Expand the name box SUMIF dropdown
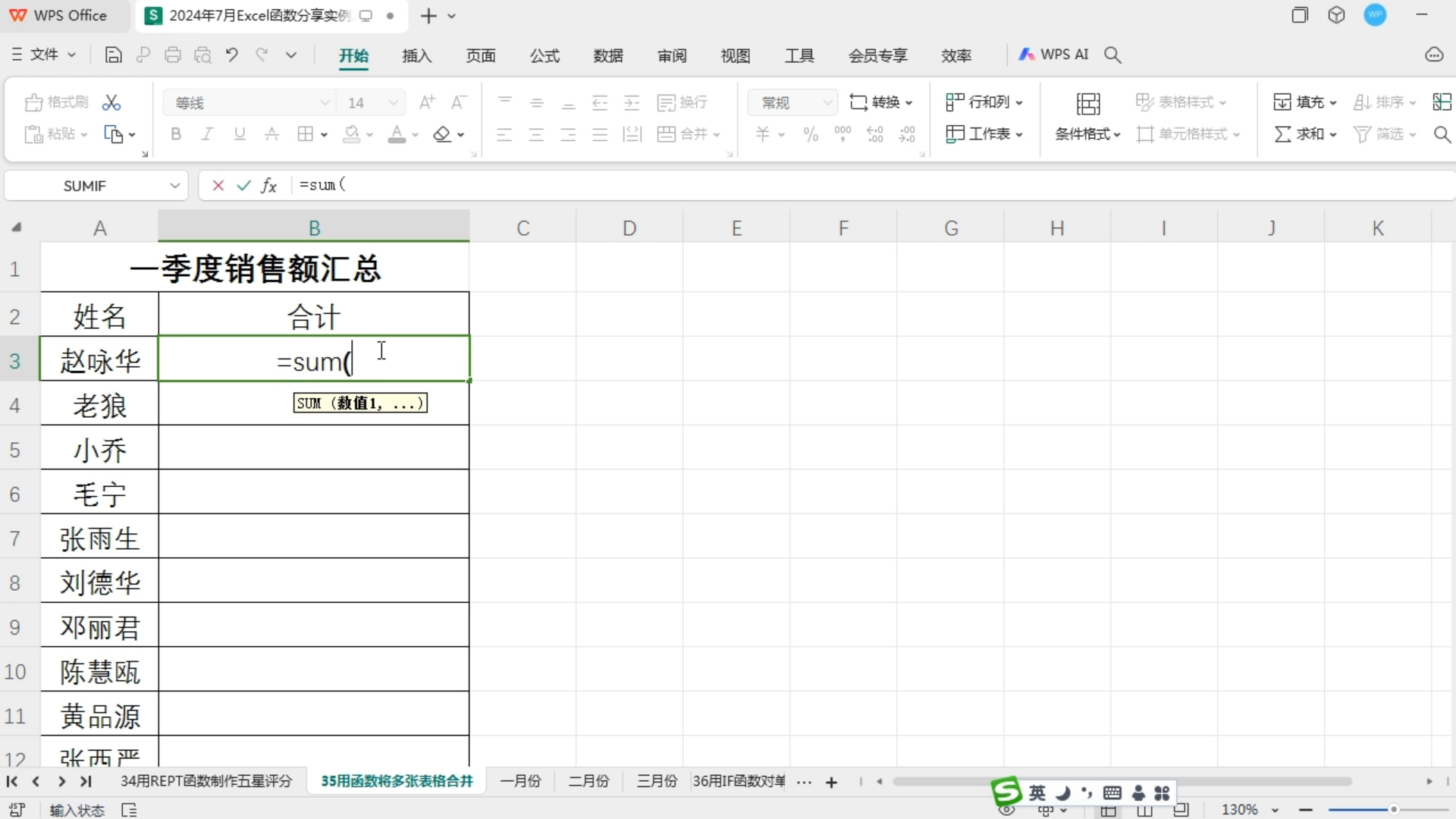This screenshot has width=1456, height=819. [x=174, y=186]
